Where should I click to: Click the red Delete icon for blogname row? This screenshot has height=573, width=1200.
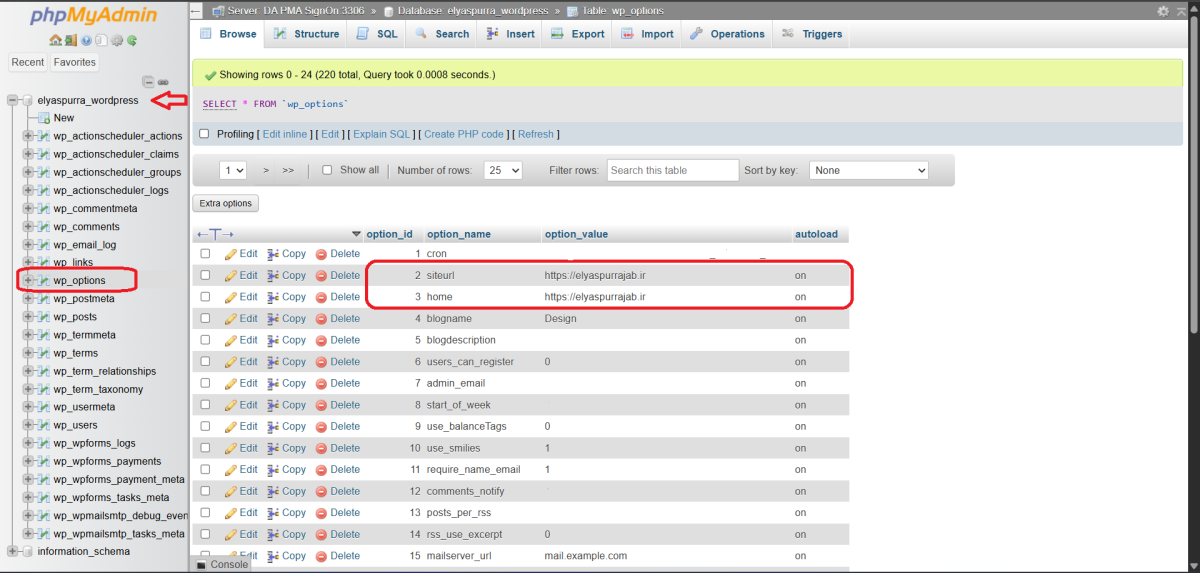(321, 319)
